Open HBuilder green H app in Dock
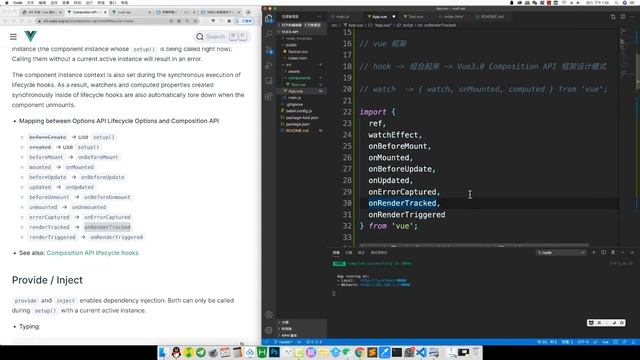 click(262, 352)
